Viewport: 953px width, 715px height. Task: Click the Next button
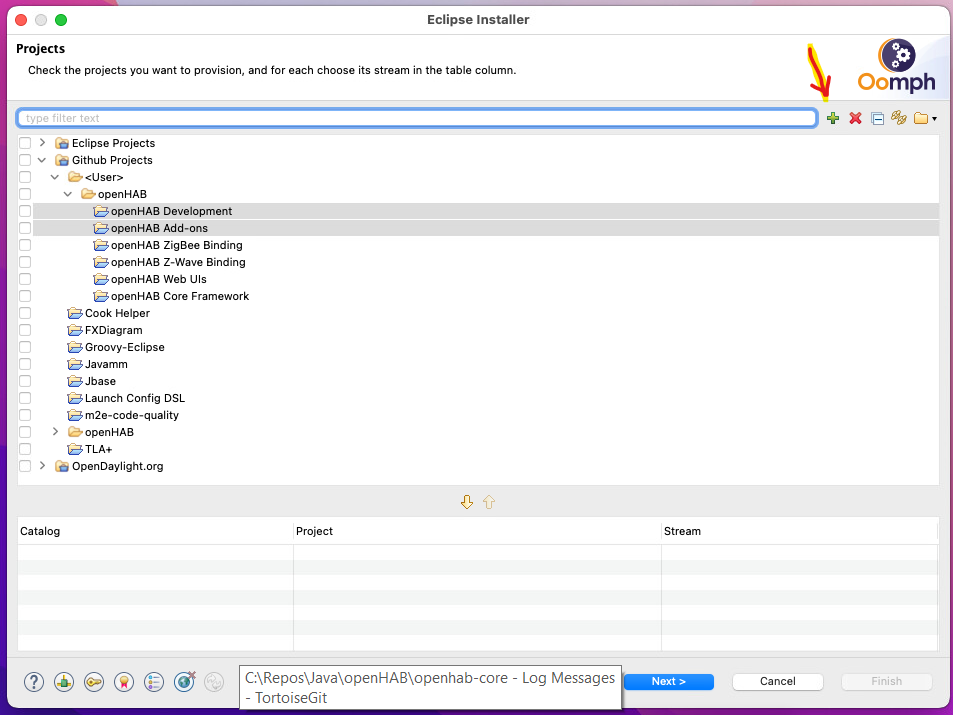668,682
